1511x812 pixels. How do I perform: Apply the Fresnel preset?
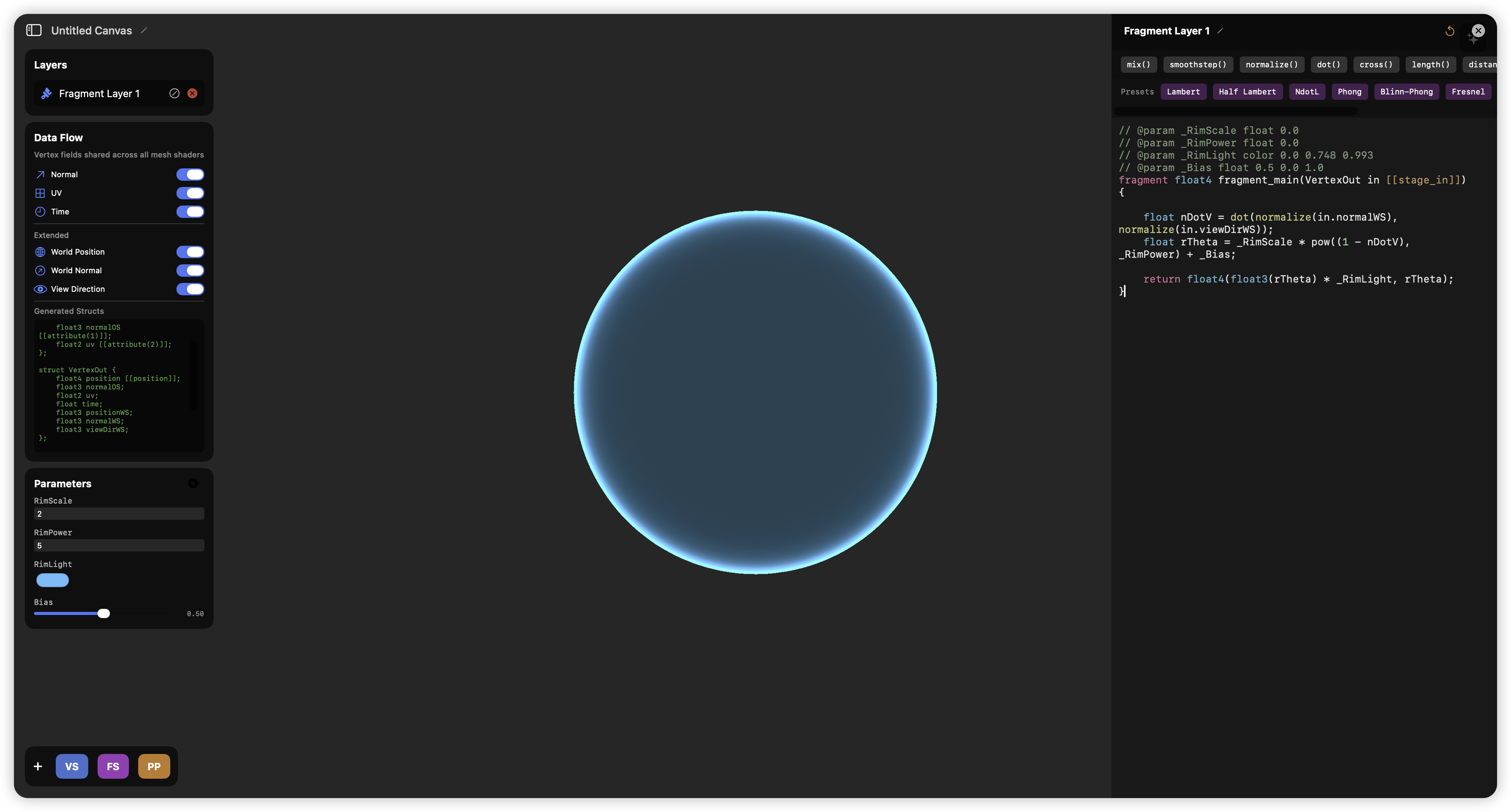[x=1468, y=91]
